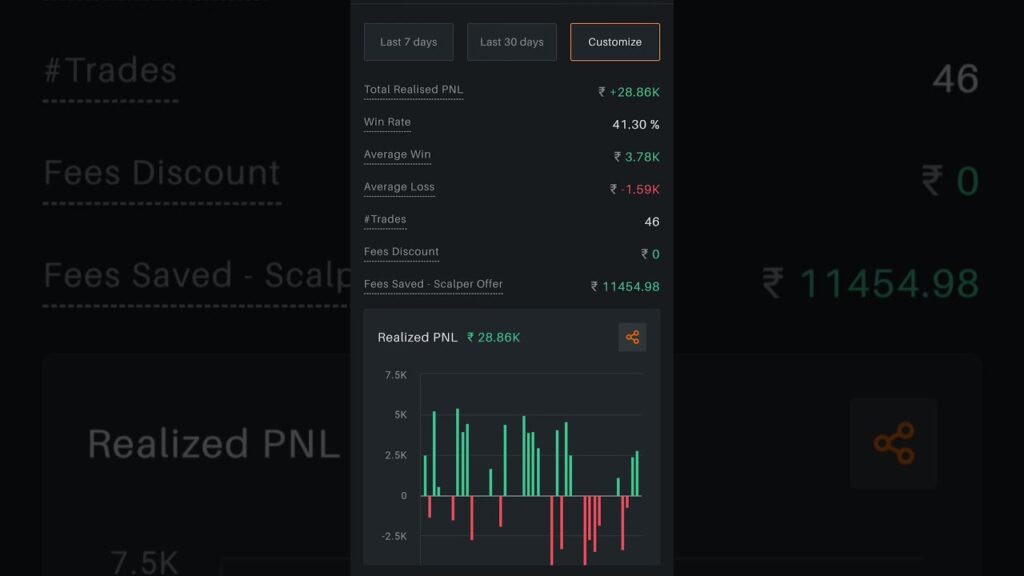
Task: Click the +28.86K total PNL value
Action: tap(629, 92)
